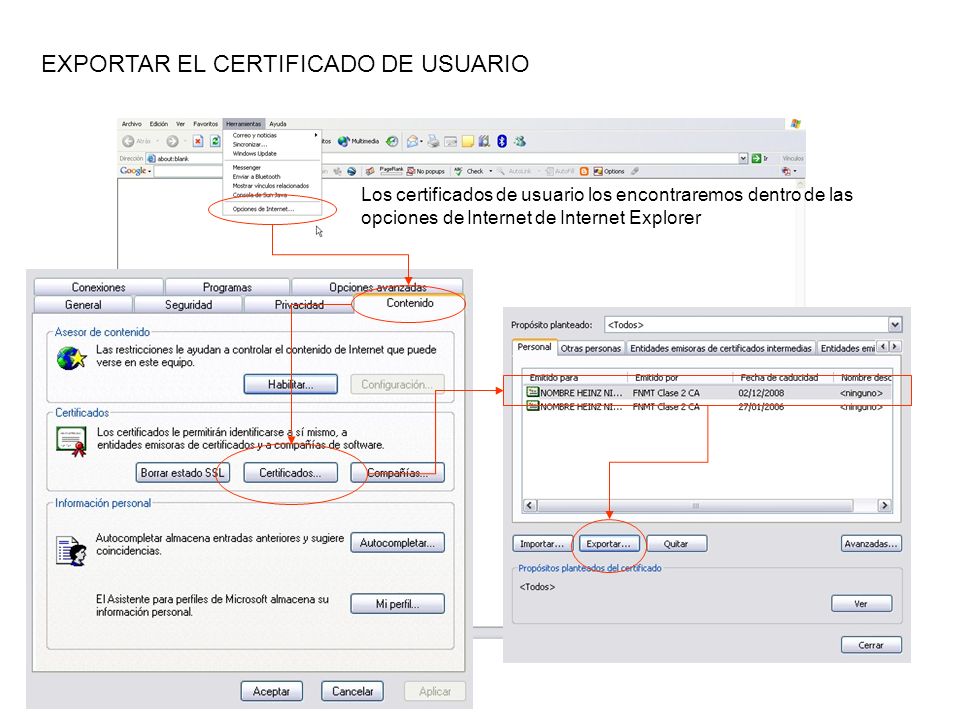Viewport: 960px width, 720px height.
Task: Click the Print icon in toolbar
Action: [433, 141]
